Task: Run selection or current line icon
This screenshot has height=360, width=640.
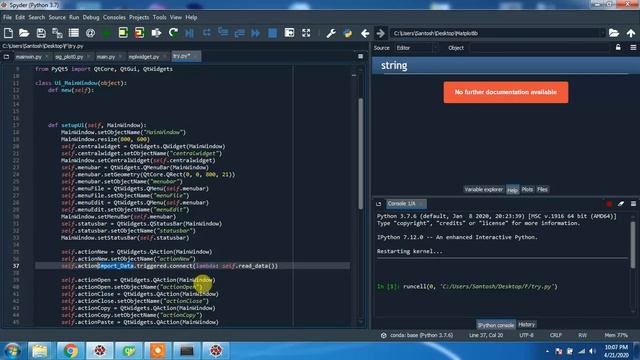Action: point(156,33)
